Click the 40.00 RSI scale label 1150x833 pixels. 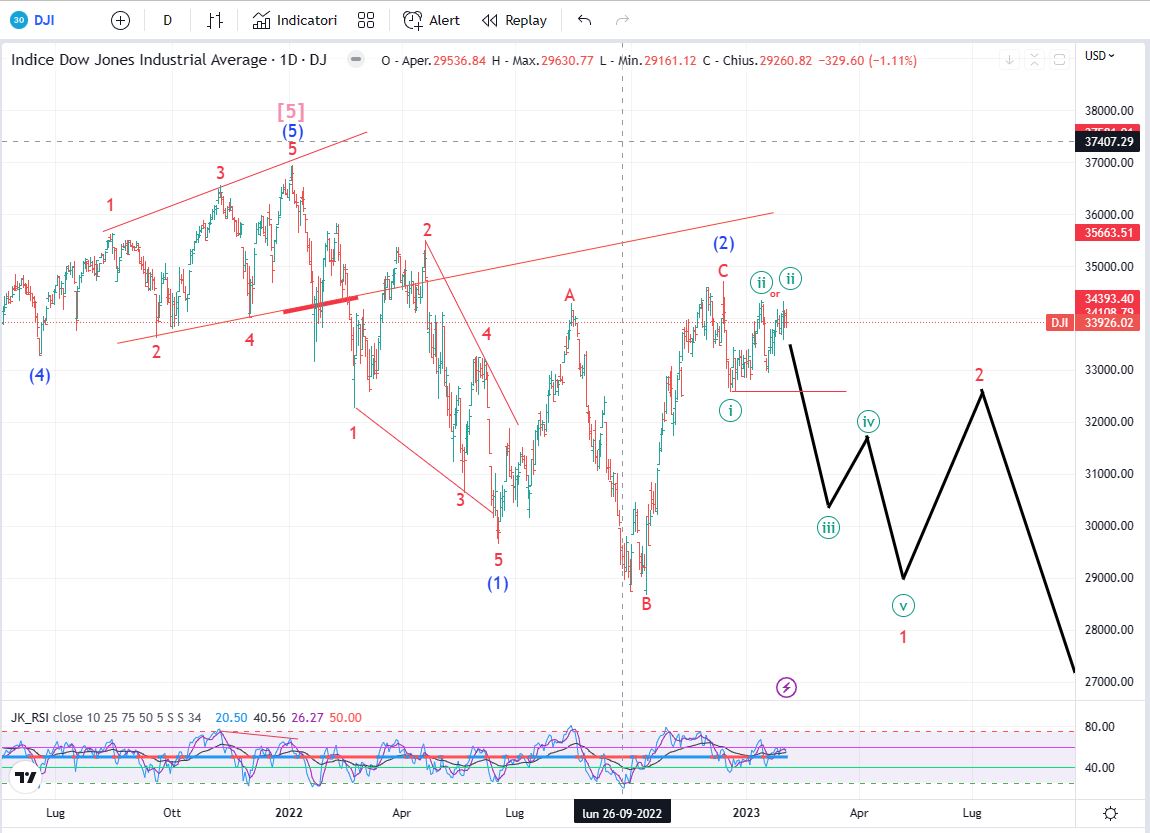click(x=1099, y=768)
